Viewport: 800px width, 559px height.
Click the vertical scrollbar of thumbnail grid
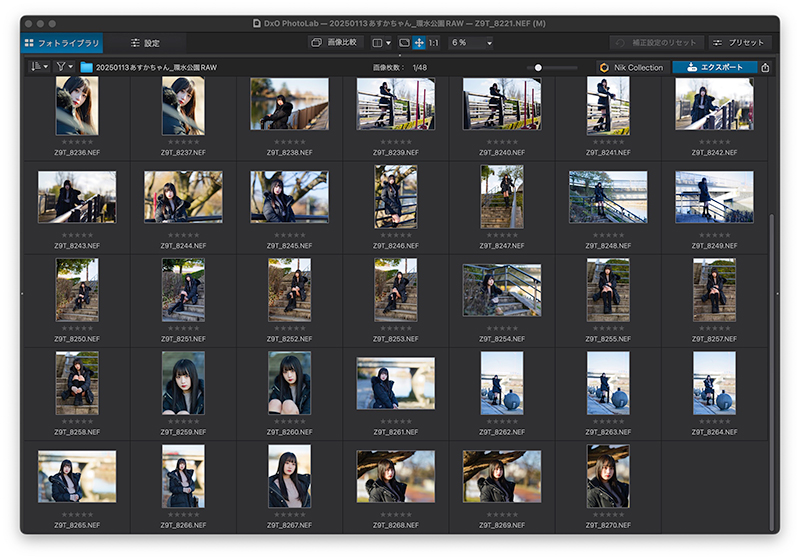pyautogui.click(x=771, y=372)
